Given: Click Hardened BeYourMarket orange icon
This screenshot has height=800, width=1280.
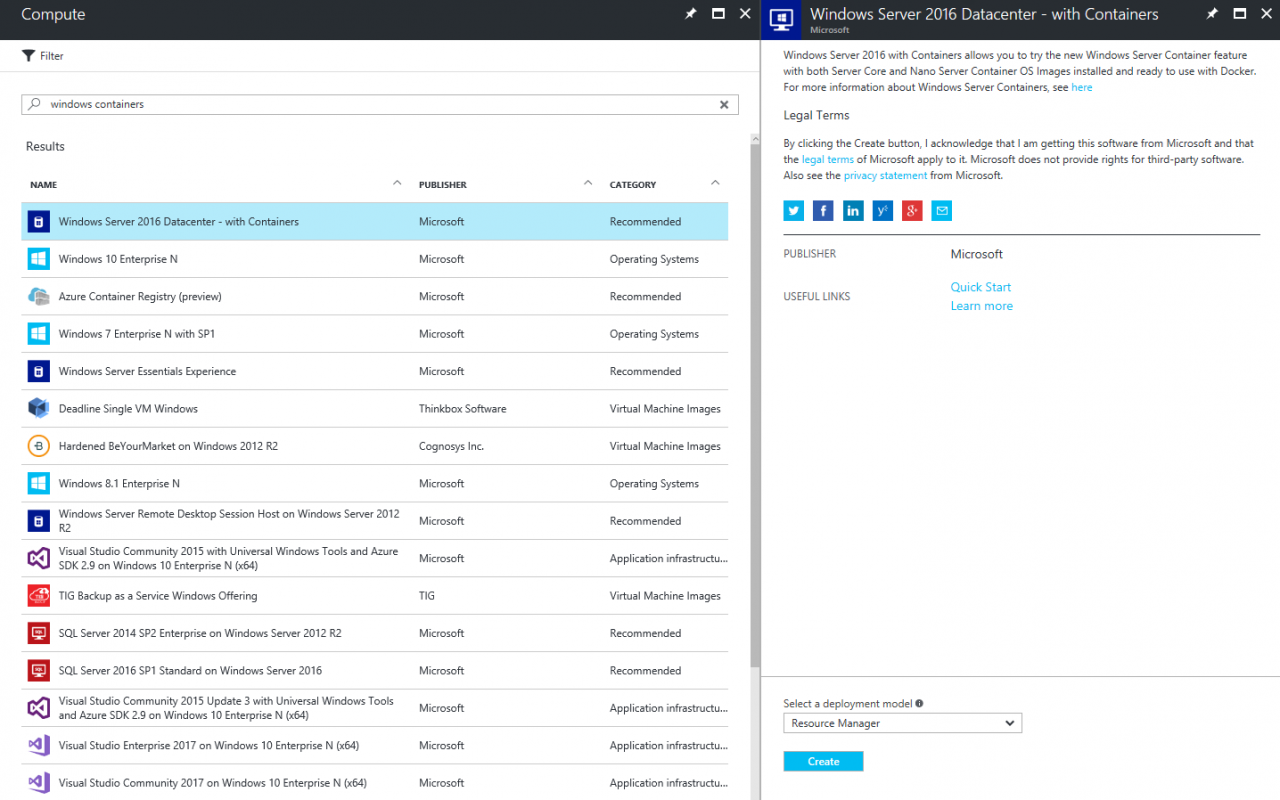Looking at the screenshot, I should pos(38,446).
